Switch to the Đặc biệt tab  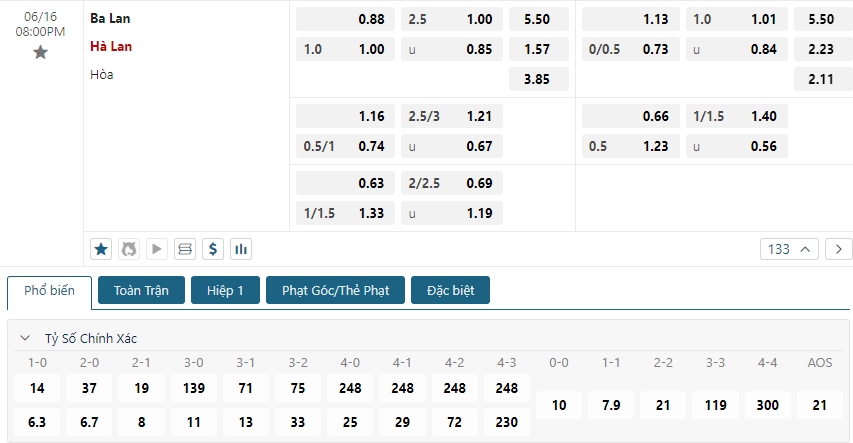[x=450, y=291]
